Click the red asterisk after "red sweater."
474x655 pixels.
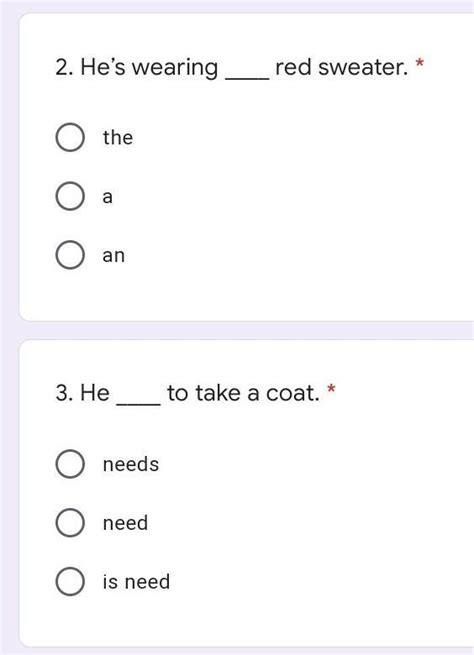(419, 63)
